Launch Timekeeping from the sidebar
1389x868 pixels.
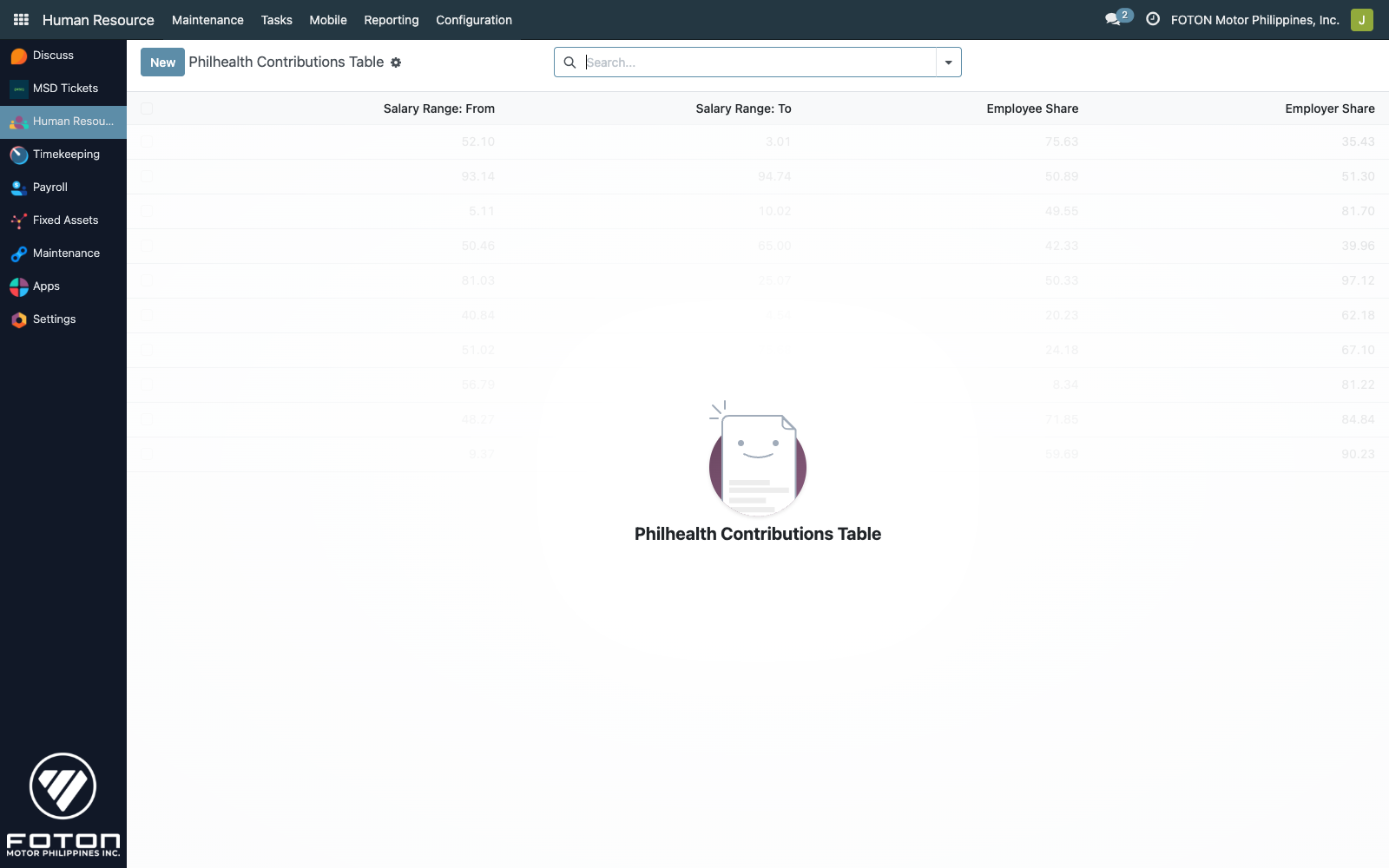(19, 155)
